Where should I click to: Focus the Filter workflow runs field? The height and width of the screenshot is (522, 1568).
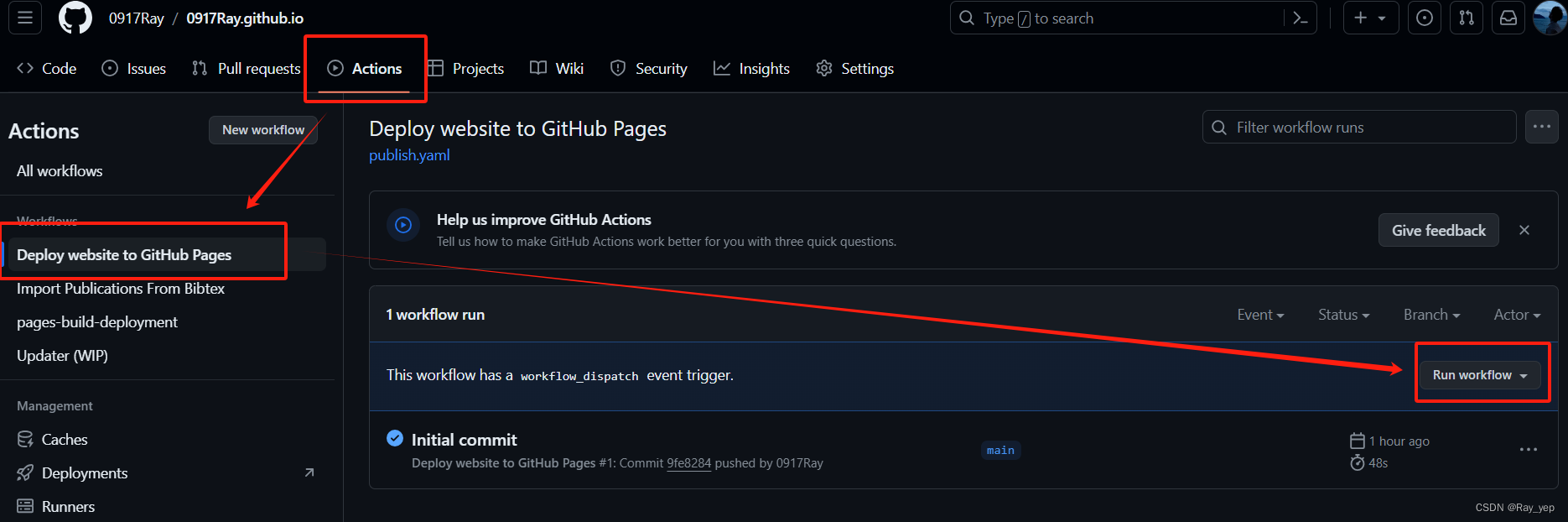pyautogui.click(x=1359, y=128)
